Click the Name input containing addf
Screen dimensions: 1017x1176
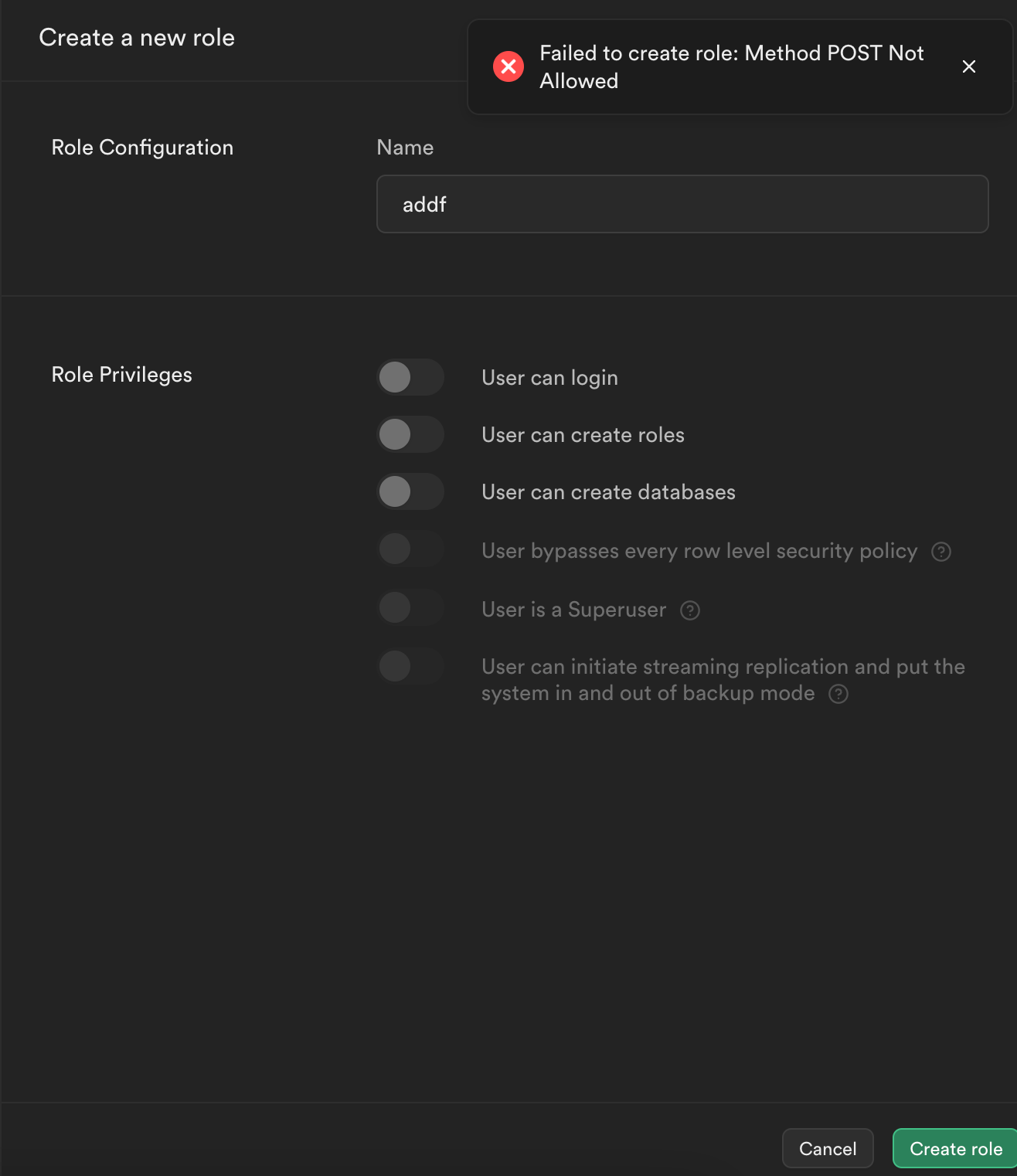(x=682, y=204)
